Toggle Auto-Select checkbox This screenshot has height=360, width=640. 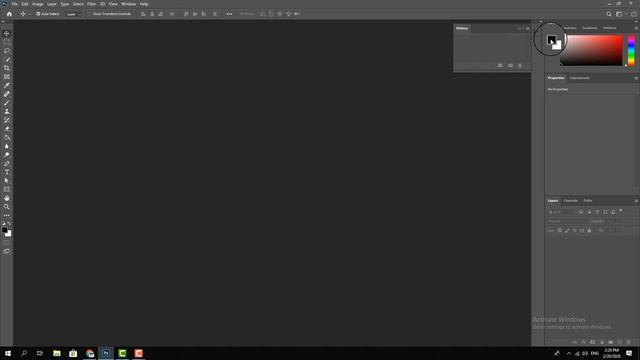point(38,14)
